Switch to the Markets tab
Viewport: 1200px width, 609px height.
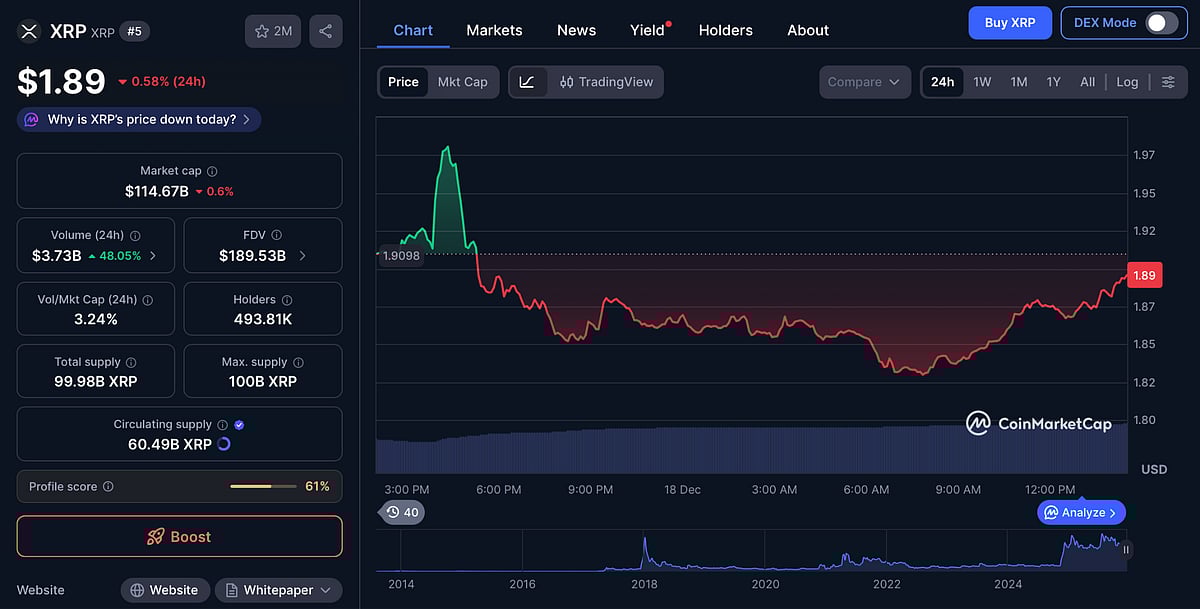coord(494,30)
